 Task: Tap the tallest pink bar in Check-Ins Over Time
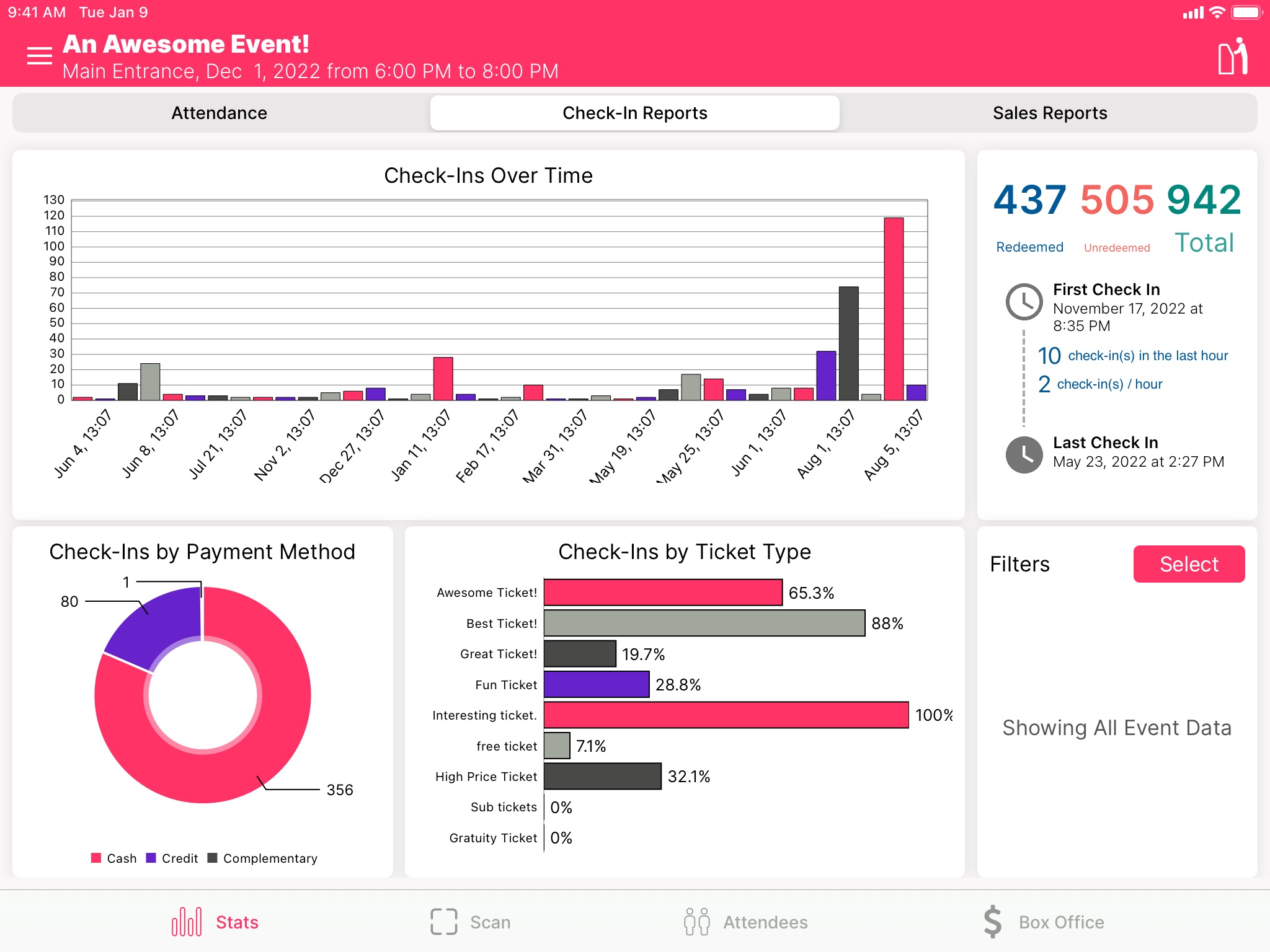[894, 309]
